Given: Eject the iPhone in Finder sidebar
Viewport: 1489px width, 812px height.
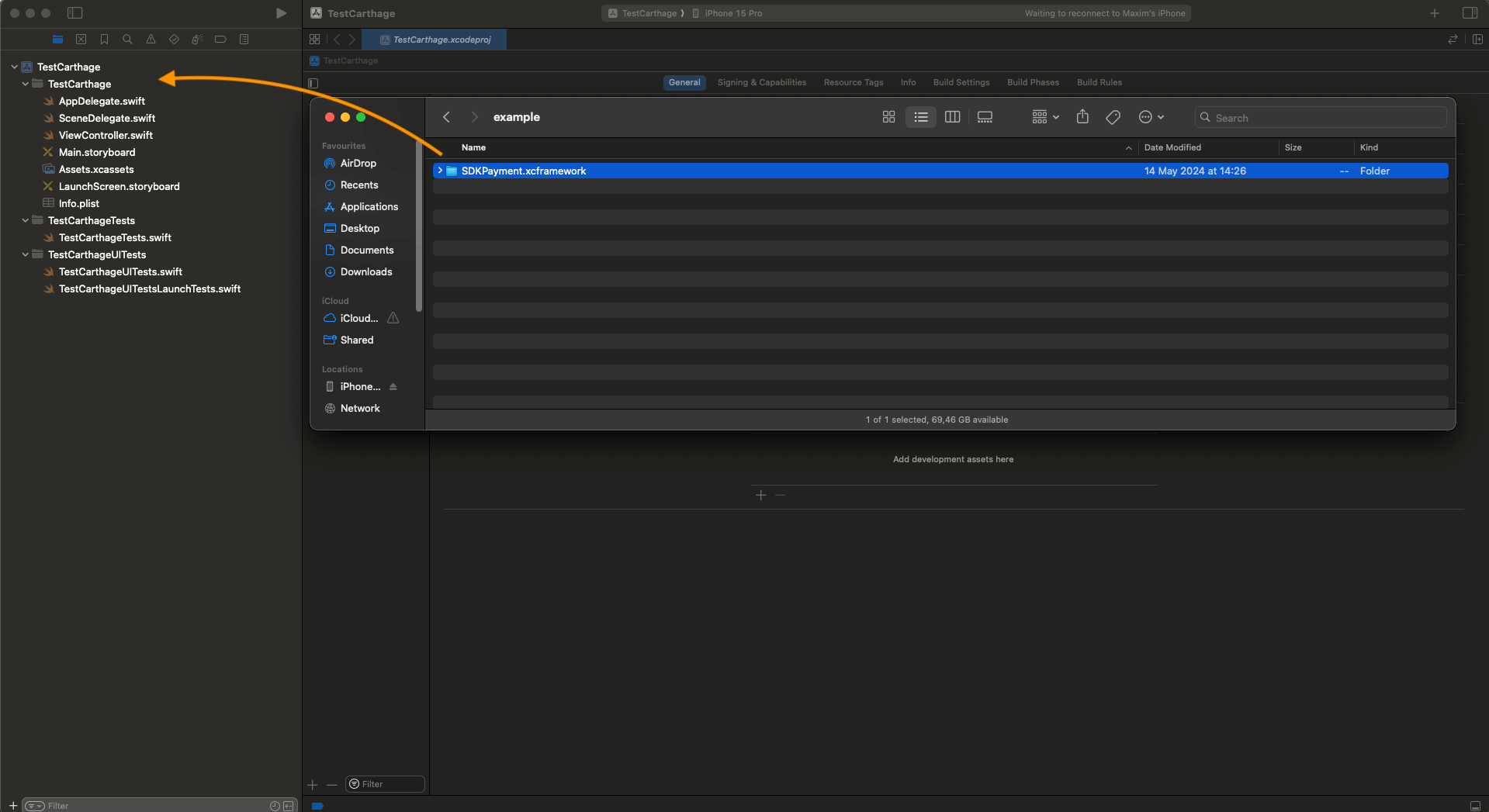Looking at the screenshot, I should pos(393,387).
